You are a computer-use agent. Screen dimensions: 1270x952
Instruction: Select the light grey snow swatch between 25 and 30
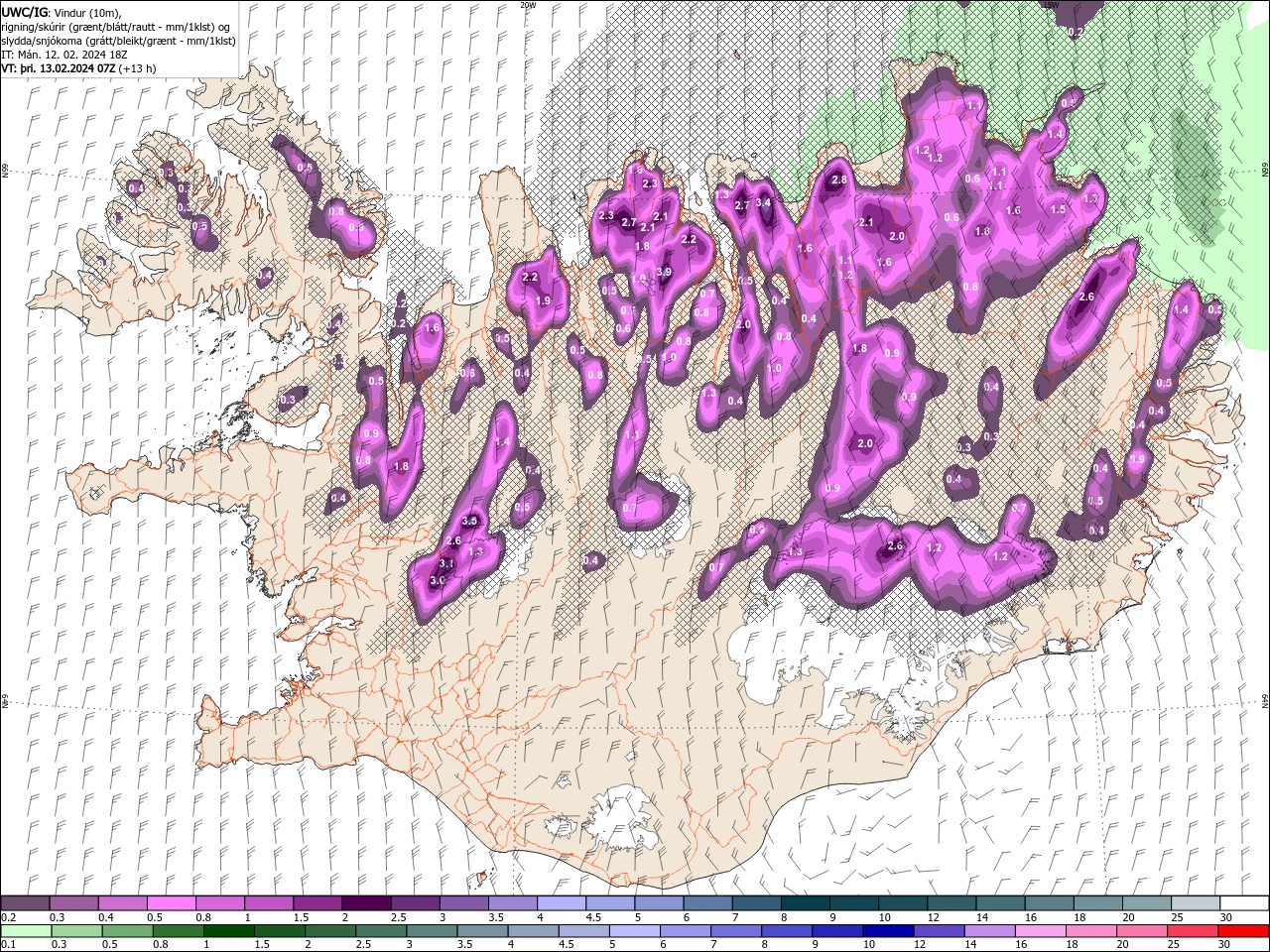1195,902
